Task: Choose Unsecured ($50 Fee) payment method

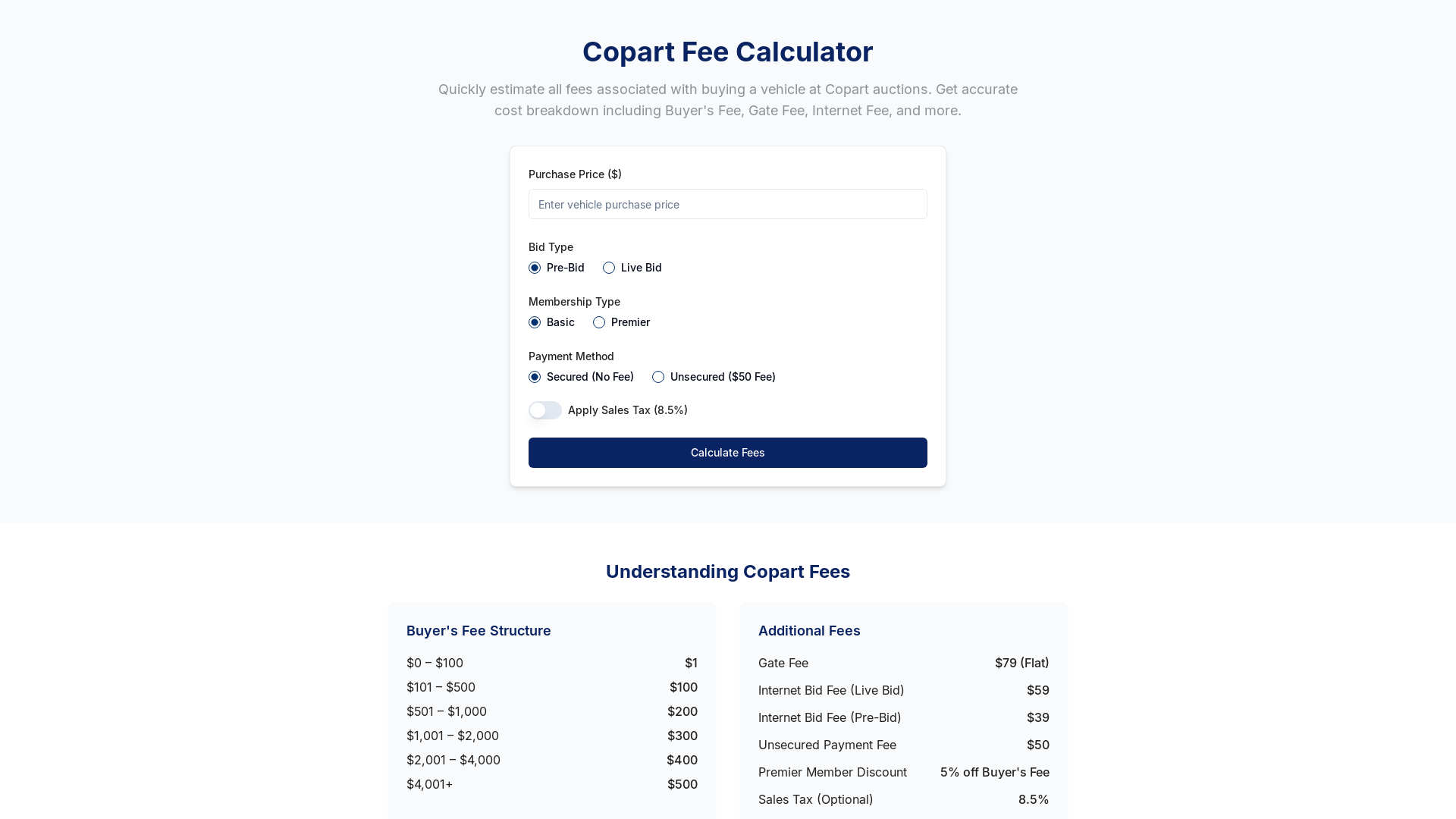Action: pos(658,377)
